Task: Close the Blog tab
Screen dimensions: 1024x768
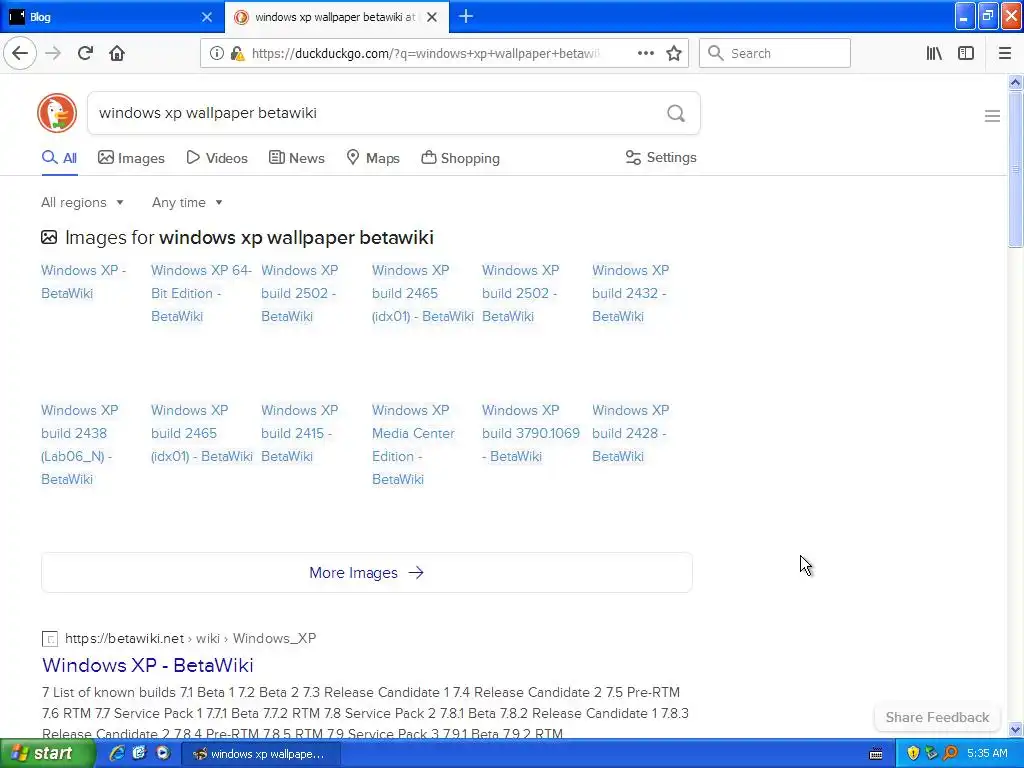Action: (x=206, y=17)
